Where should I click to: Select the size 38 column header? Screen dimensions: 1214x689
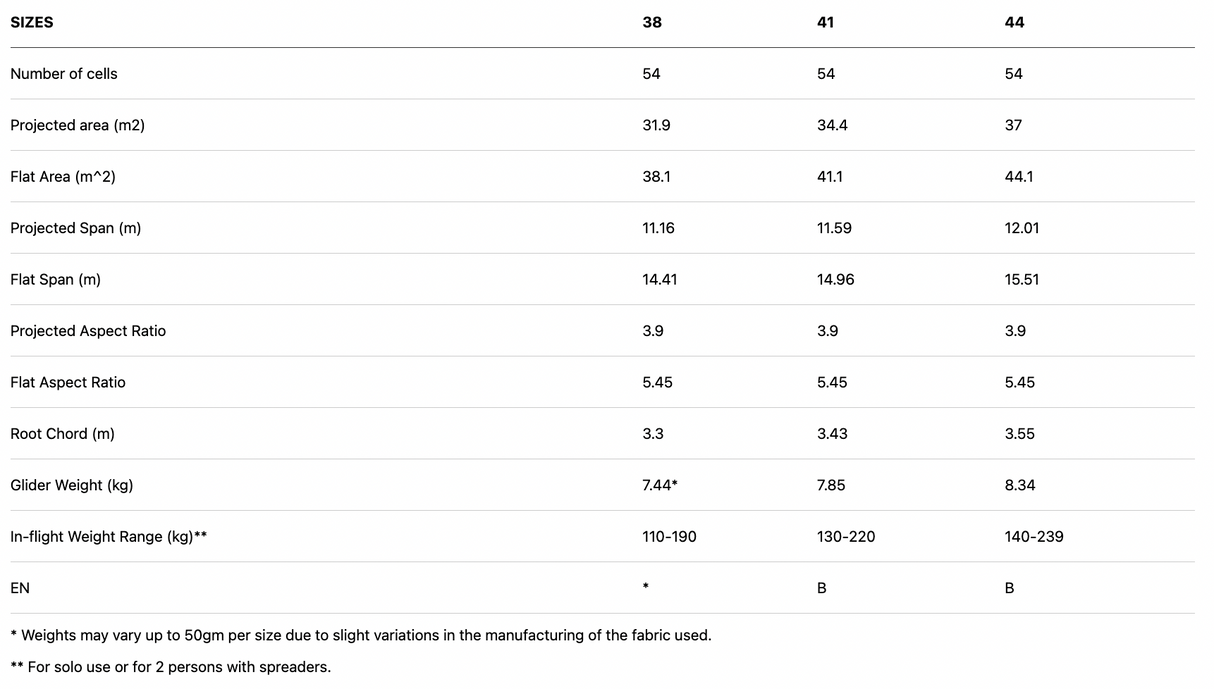(x=652, y=22)
